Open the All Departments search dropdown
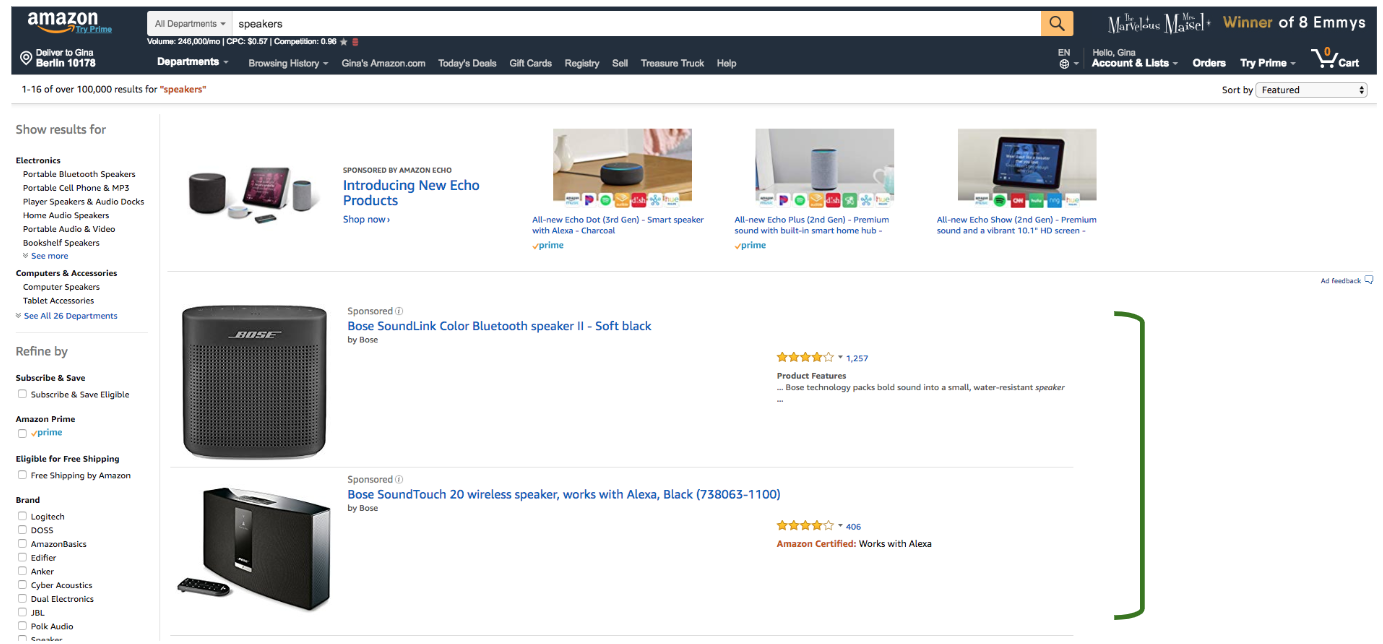The image size is (1383, 644). tap(190, 23)
